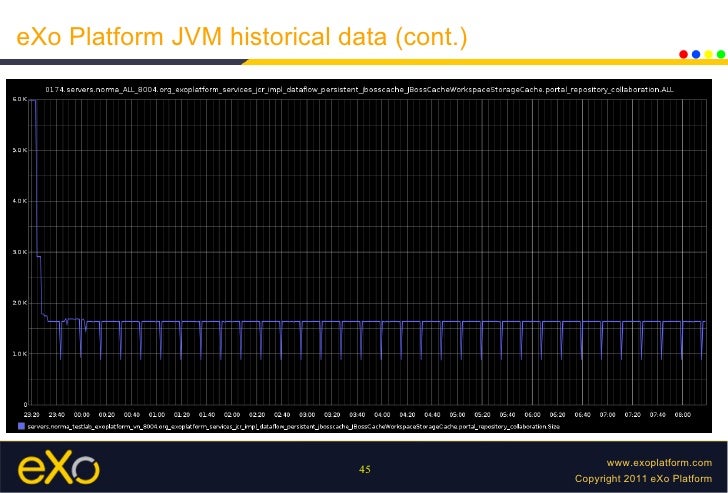Click the 07:00 x-axis time label
The image size is (728, 493).
[608, 415]
